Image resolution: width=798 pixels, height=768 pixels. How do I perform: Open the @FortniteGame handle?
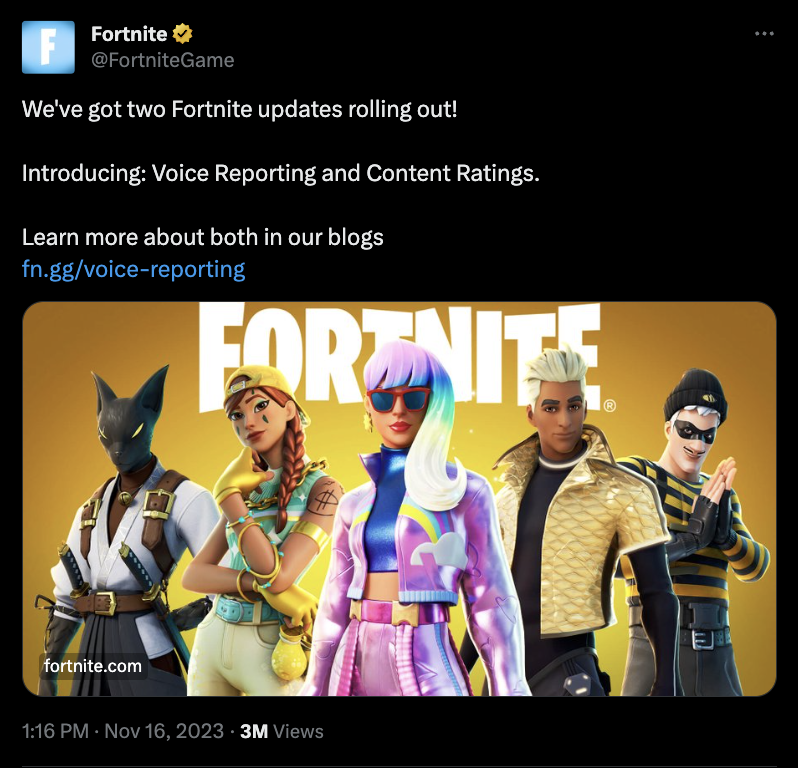(162, 60)
